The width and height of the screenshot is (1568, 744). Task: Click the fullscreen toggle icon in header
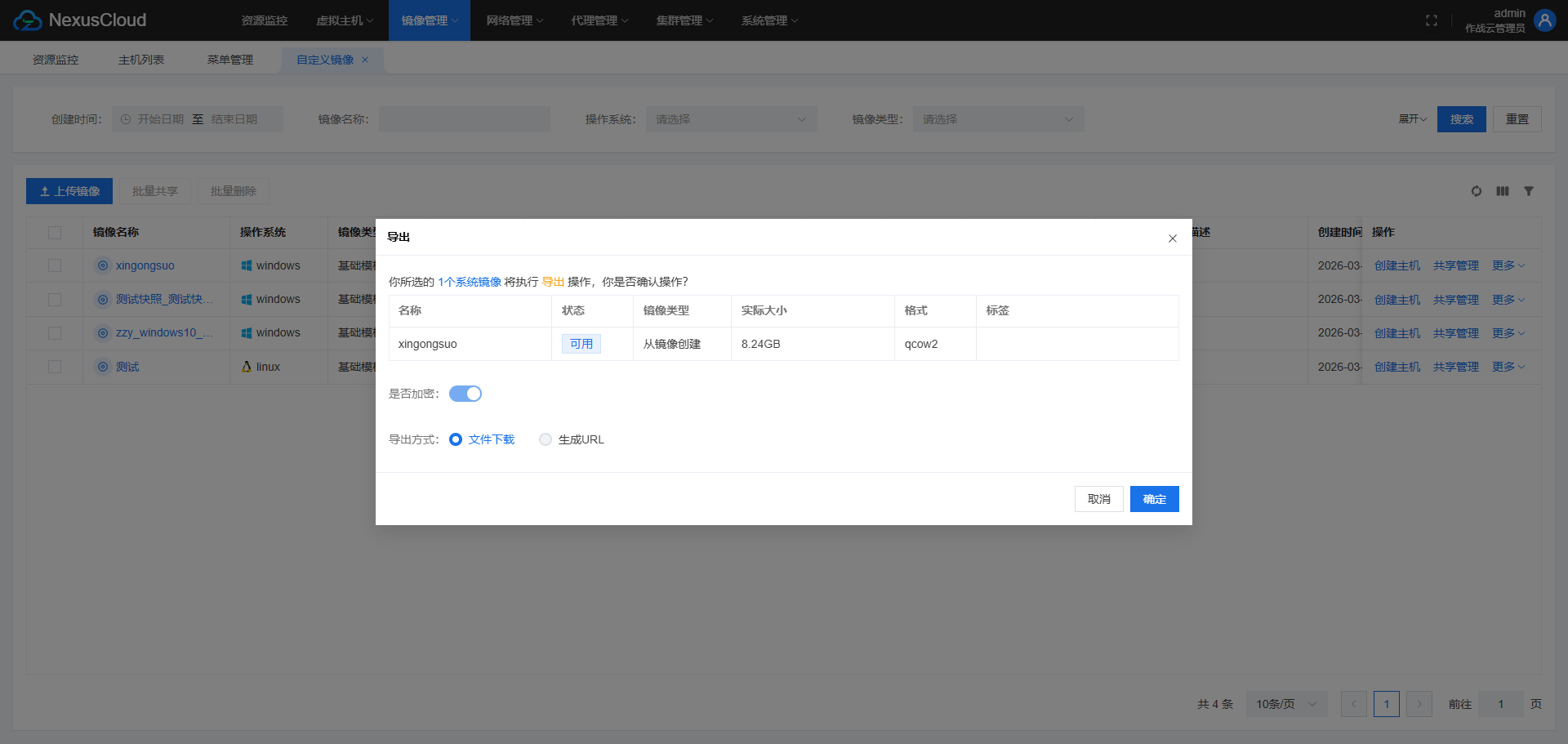[1432, 20]
